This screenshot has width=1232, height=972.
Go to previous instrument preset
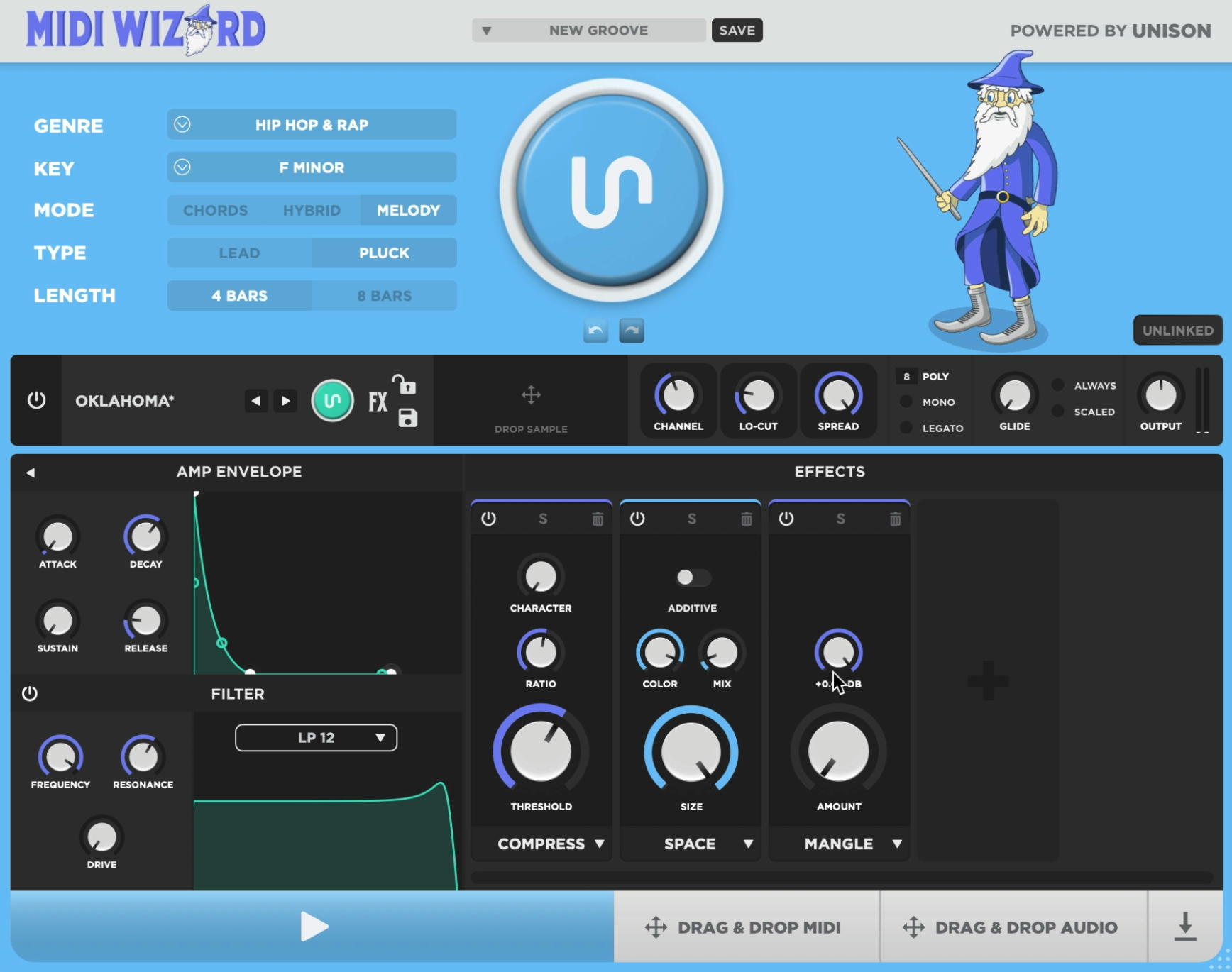coord(256,401)
